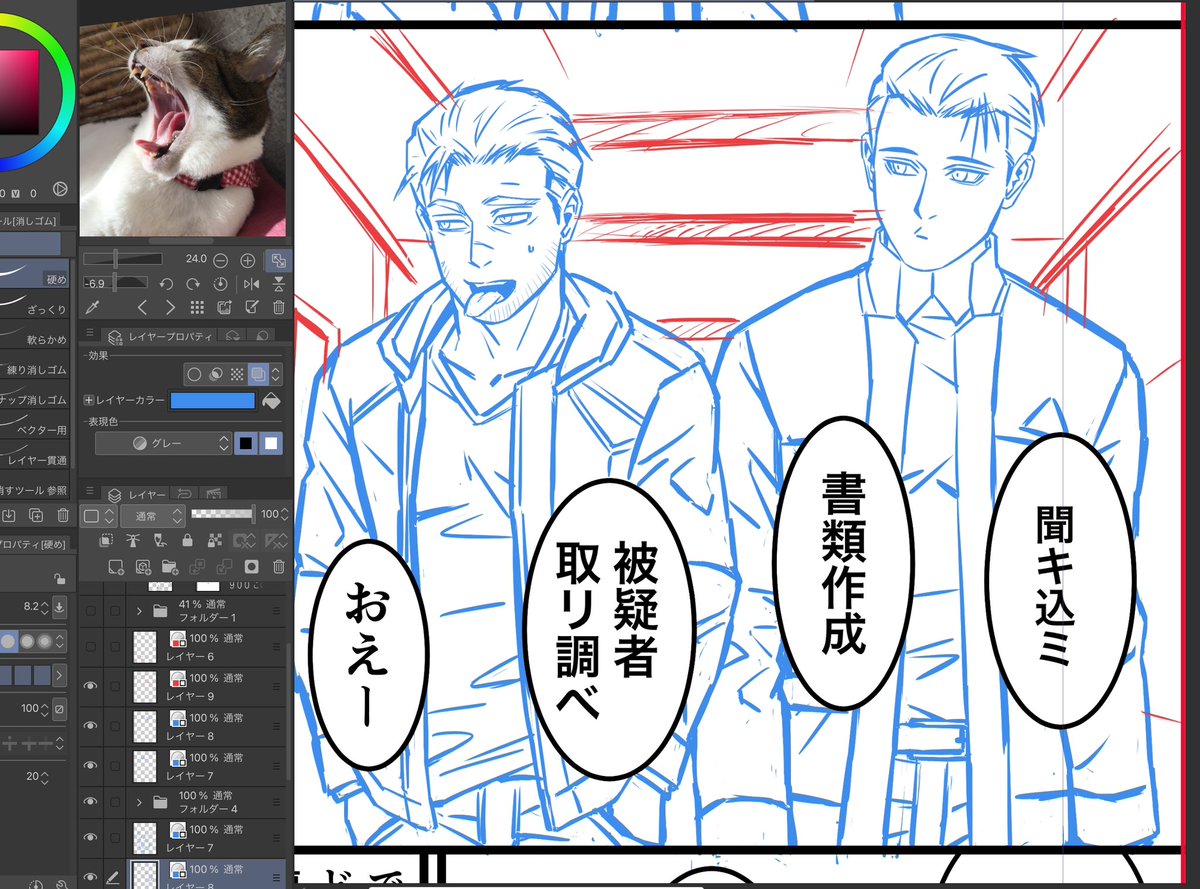This screenshot has height=889, width=1200.
Task: Create a layer mask
Action: [x=251, y=567]
